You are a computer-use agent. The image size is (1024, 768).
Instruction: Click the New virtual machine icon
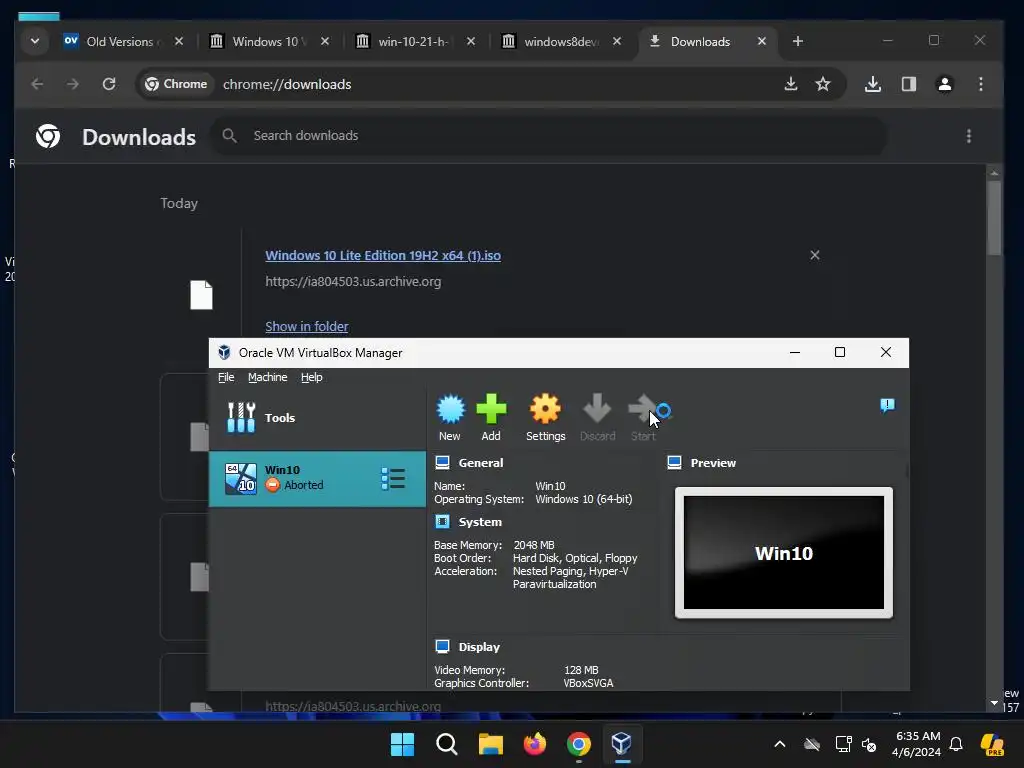pyautogui.click(x=450, y=409)
